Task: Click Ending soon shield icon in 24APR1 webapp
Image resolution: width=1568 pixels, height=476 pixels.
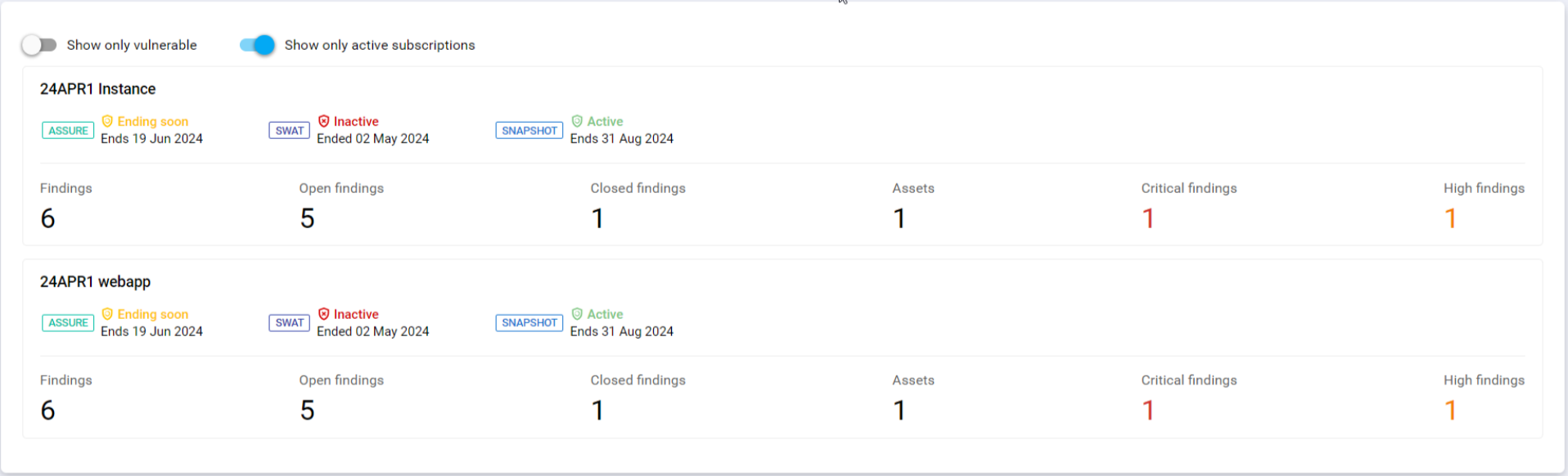Action: point(107,314)
